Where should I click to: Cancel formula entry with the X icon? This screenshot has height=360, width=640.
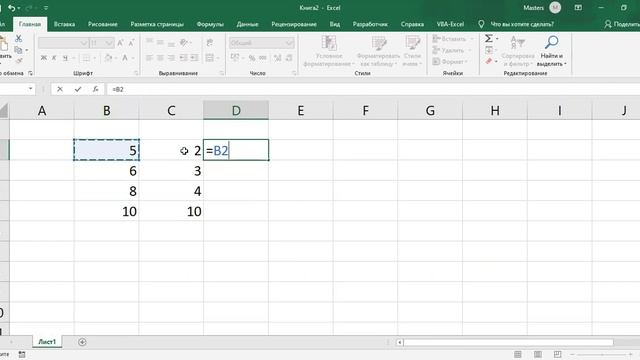(x=60, y=89)
